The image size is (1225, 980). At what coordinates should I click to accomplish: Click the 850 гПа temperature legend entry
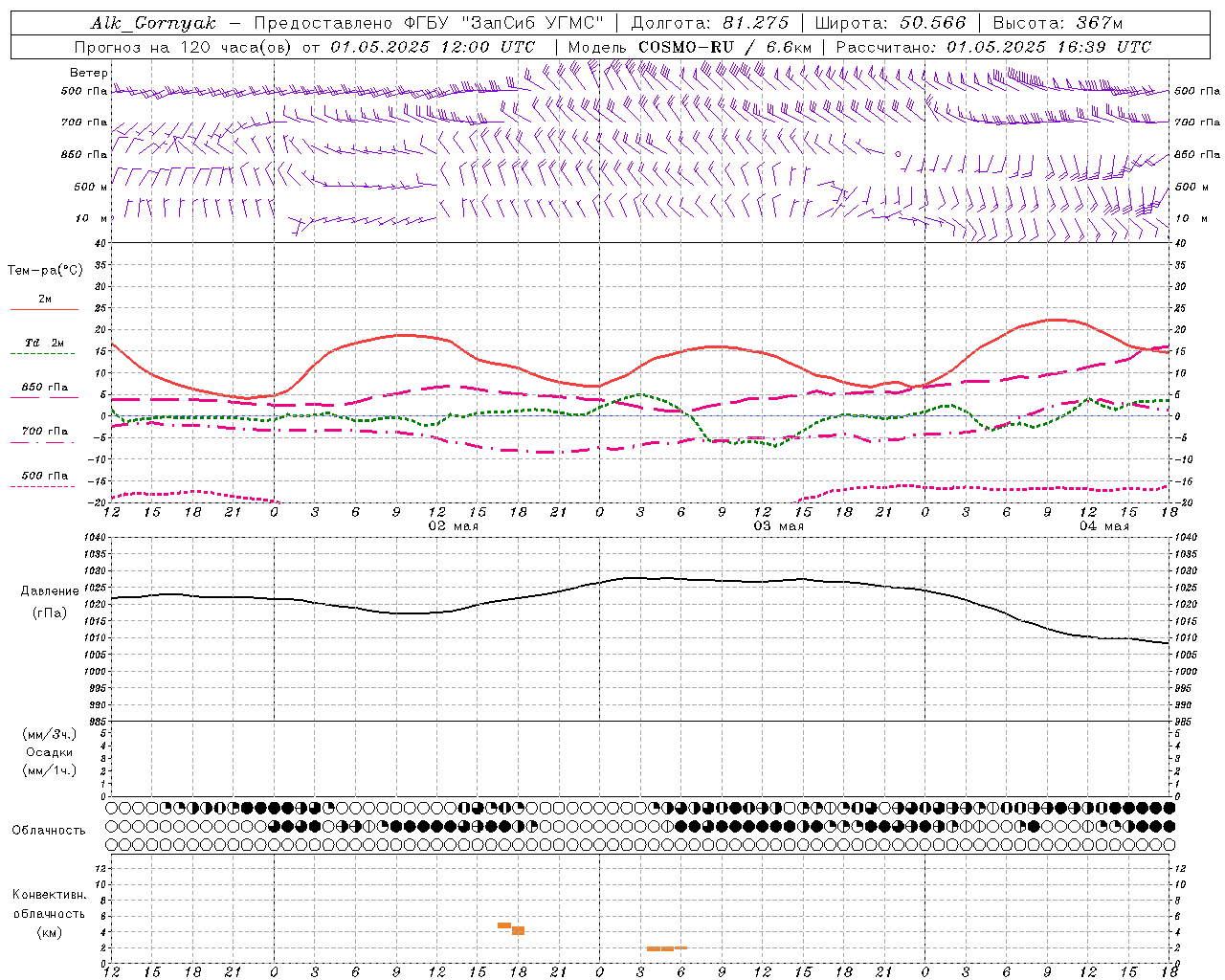pyautogui.click(x=45, y=388)
